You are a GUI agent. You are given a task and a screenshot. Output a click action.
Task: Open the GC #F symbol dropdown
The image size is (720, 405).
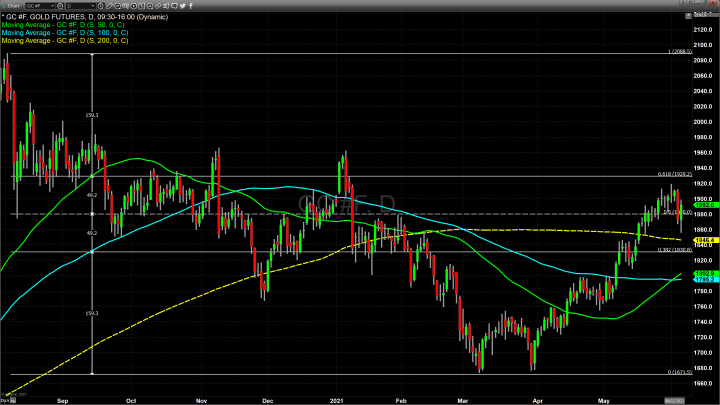click(42, 5)
